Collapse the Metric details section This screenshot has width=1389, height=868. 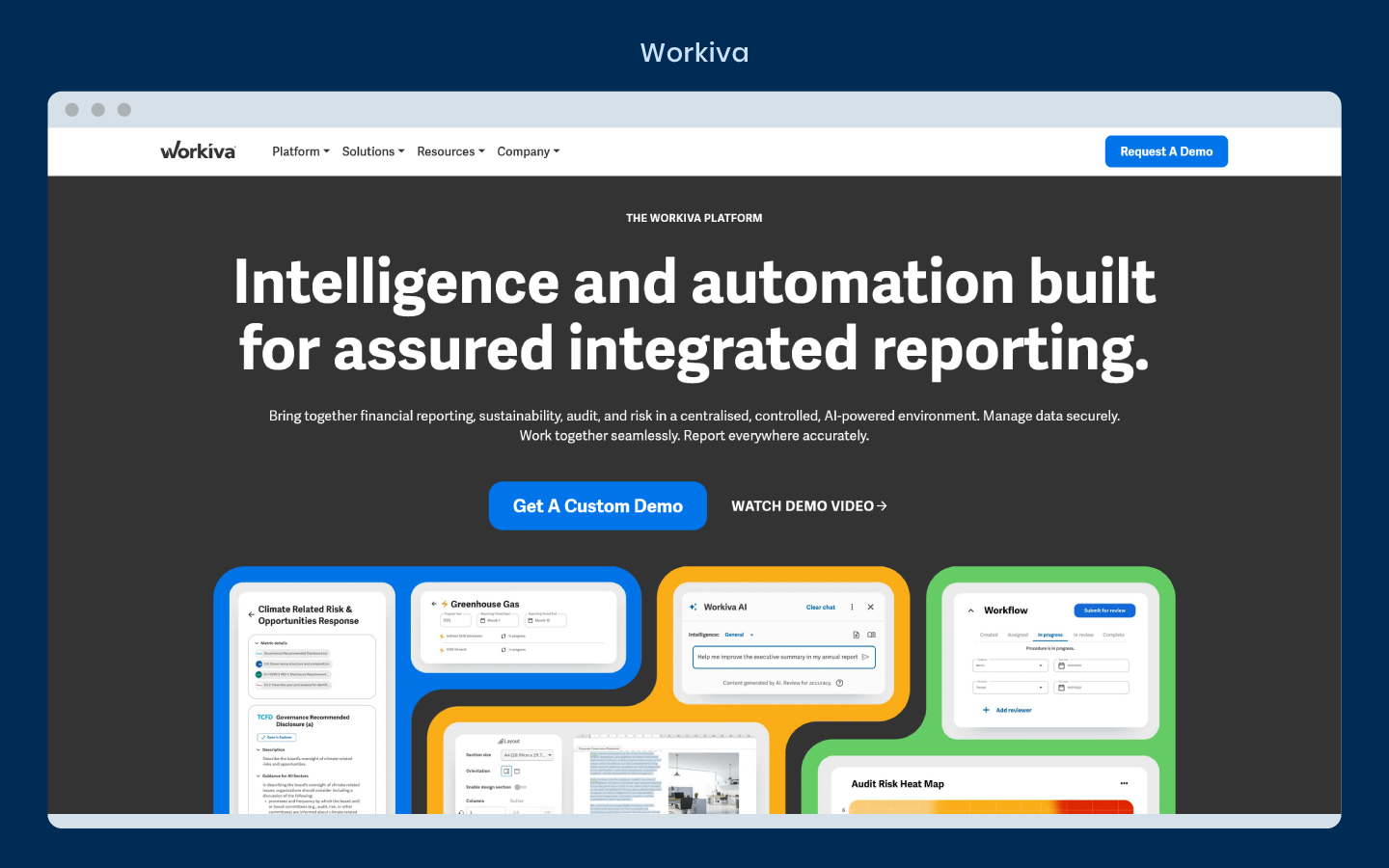257,643
